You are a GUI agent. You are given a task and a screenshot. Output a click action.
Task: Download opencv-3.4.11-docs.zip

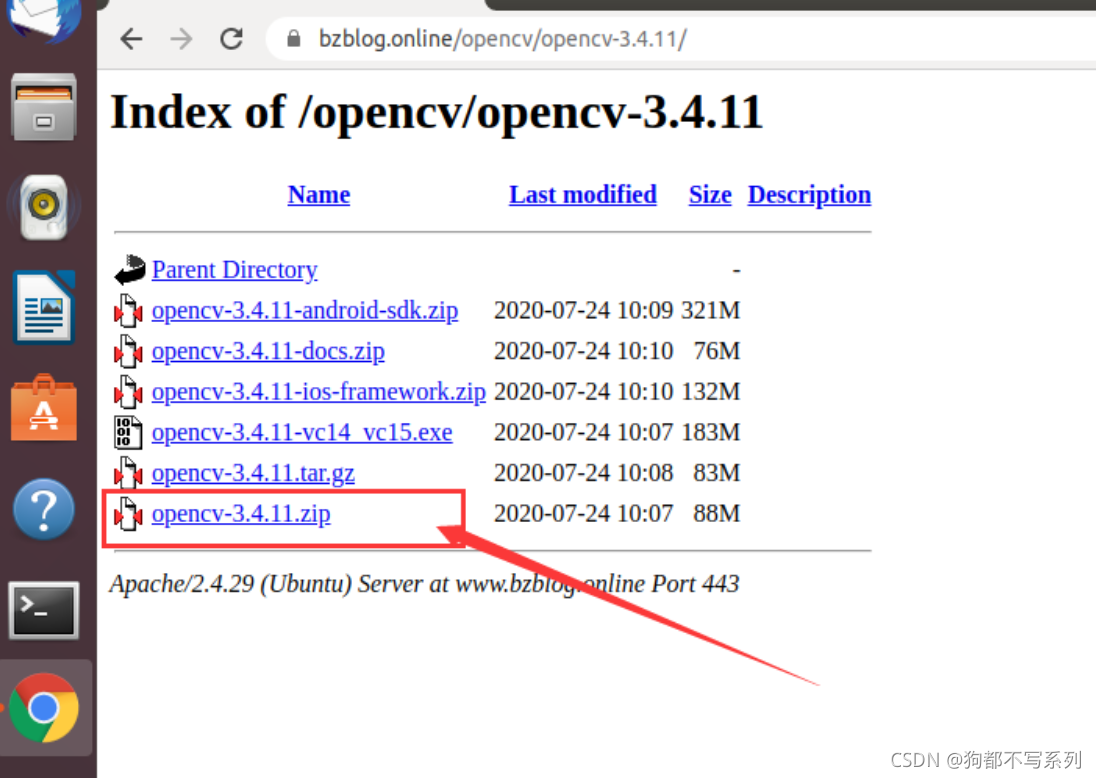pyautogui.click(x=268, y=351)
